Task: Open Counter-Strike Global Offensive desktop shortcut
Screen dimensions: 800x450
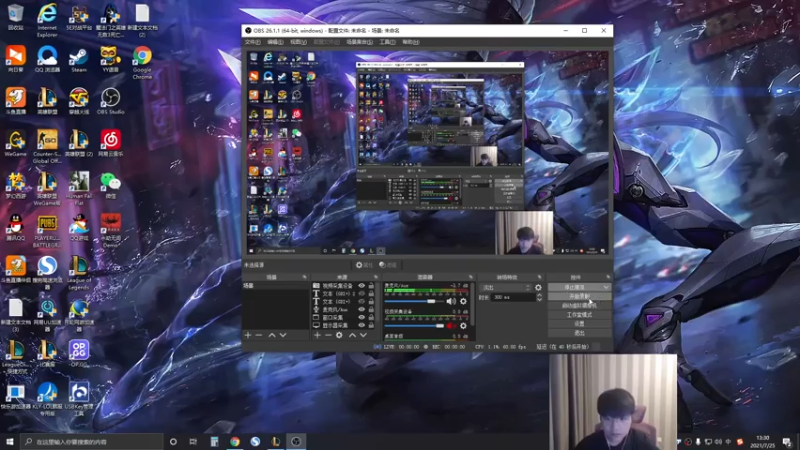Action: (x=47, y=146)
